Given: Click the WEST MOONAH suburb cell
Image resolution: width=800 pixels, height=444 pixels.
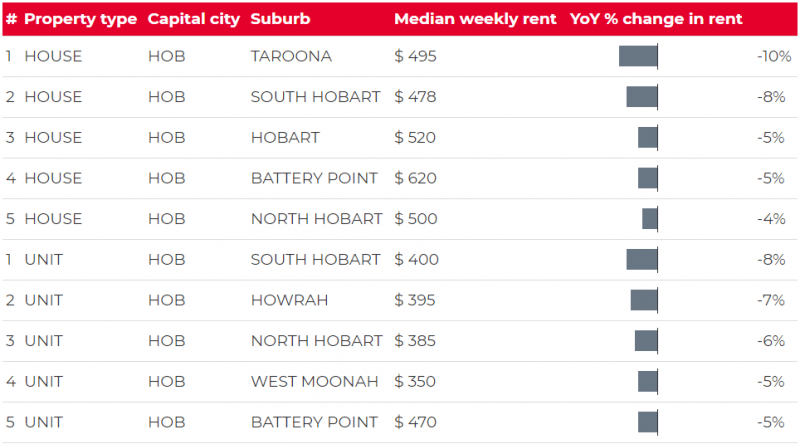Looking at the screenshot, I should click(314, 382).
